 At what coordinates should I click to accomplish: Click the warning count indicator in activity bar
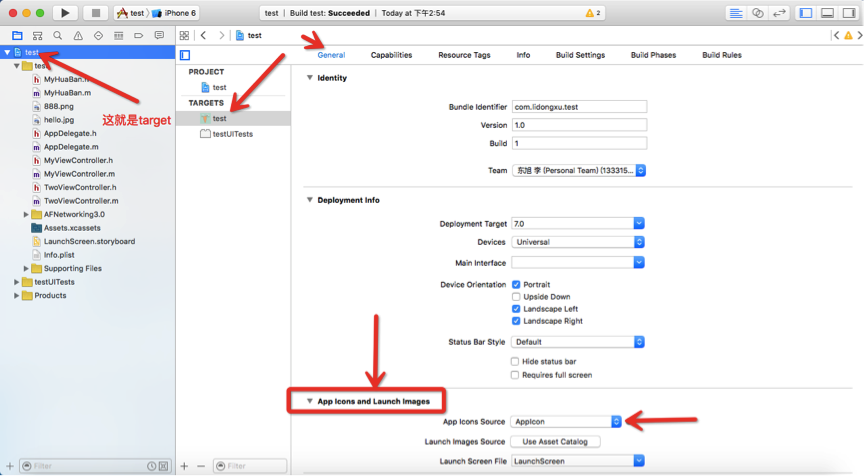[x=593, y=13]
